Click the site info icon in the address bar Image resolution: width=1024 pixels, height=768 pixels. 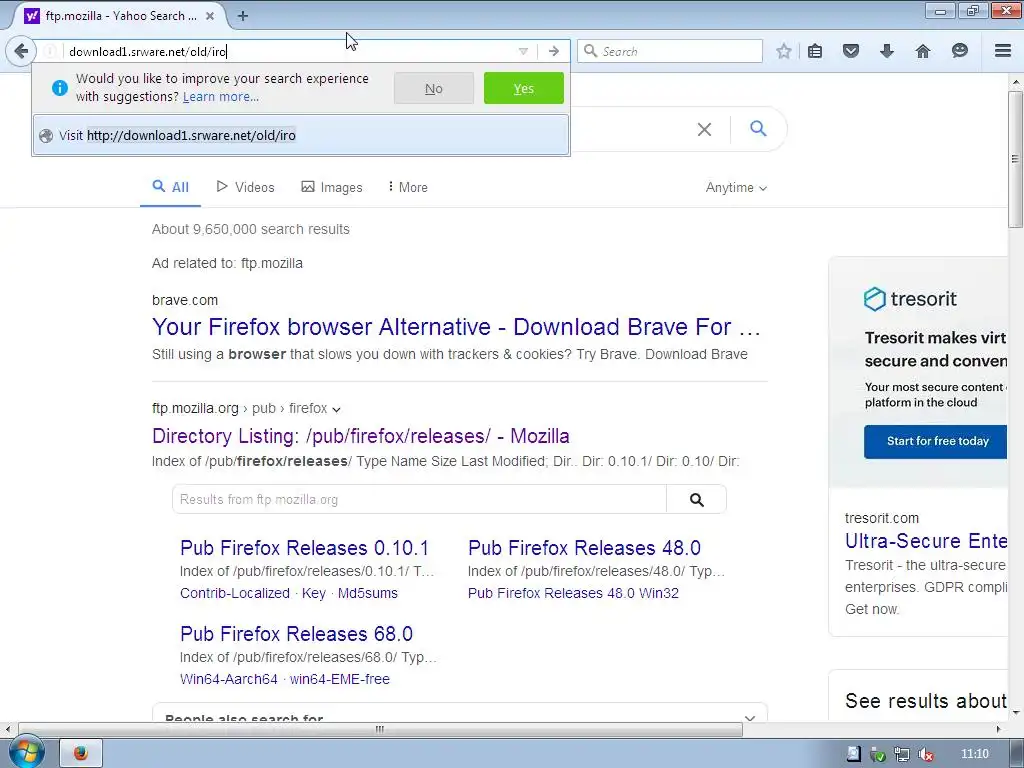[50, 51]
